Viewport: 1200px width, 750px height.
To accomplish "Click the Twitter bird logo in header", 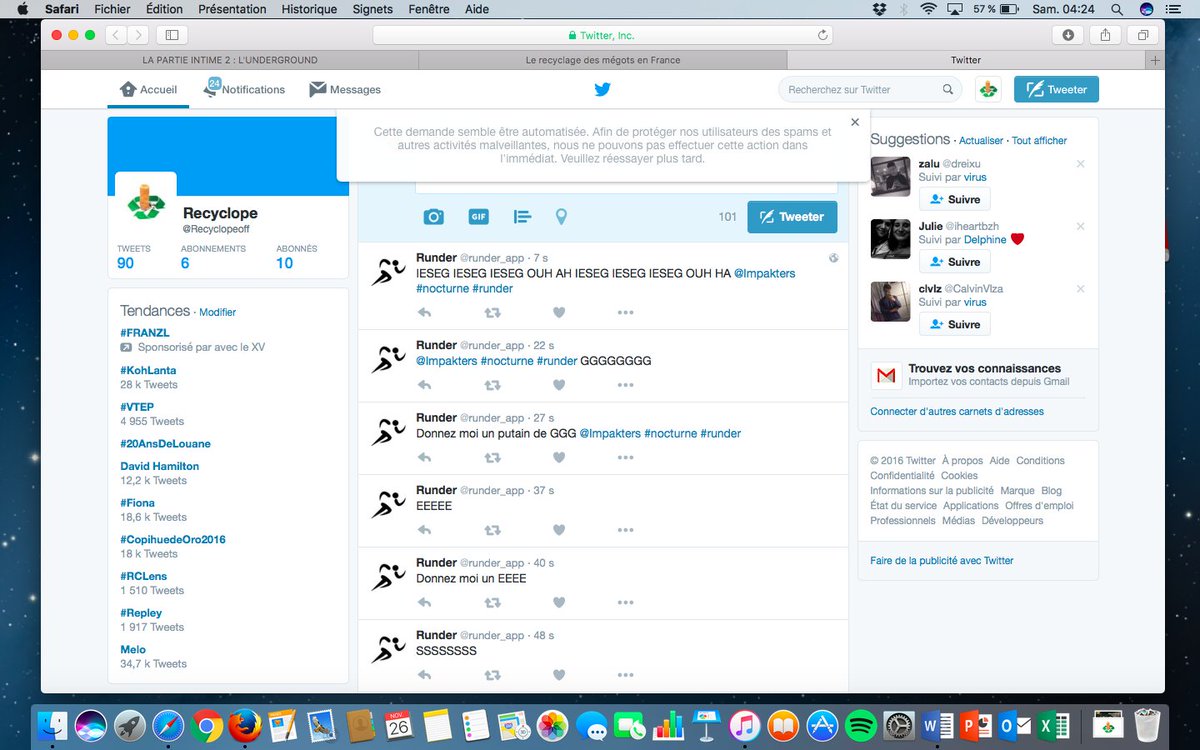I will [x=602, y=89].
